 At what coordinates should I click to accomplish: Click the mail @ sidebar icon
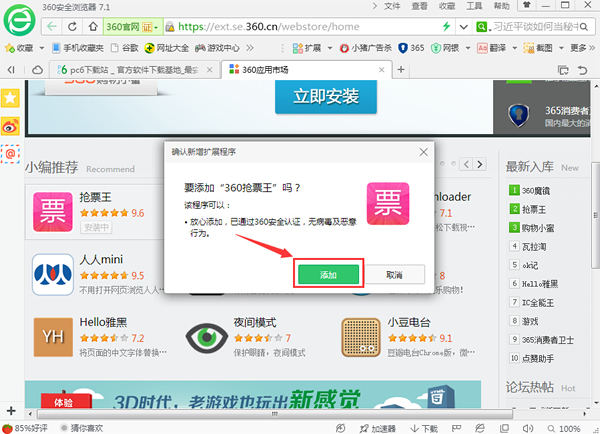(9, 153)
